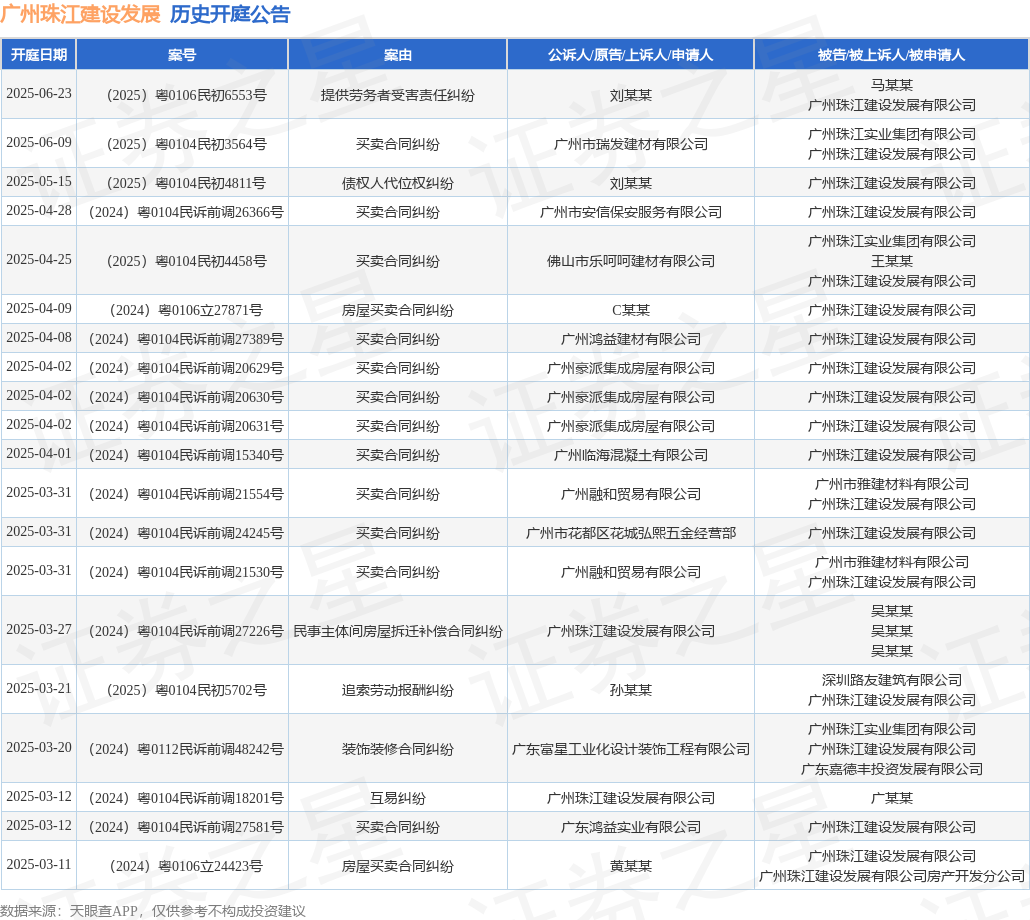Select date cell 2025-04-09
The height and width of the screenshot is (920, 1030).
(39, 308)
